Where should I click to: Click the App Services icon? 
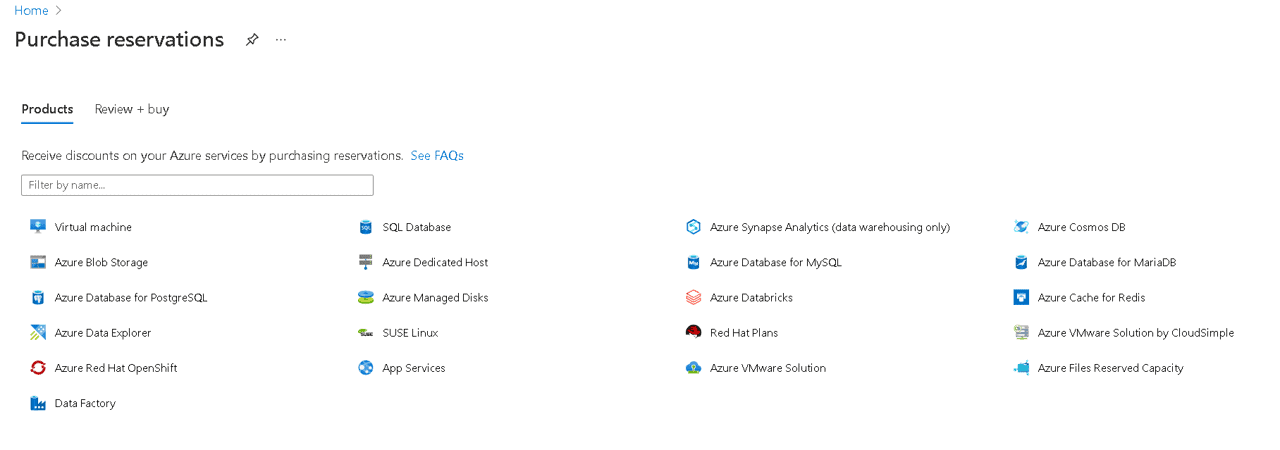point(366,368)
